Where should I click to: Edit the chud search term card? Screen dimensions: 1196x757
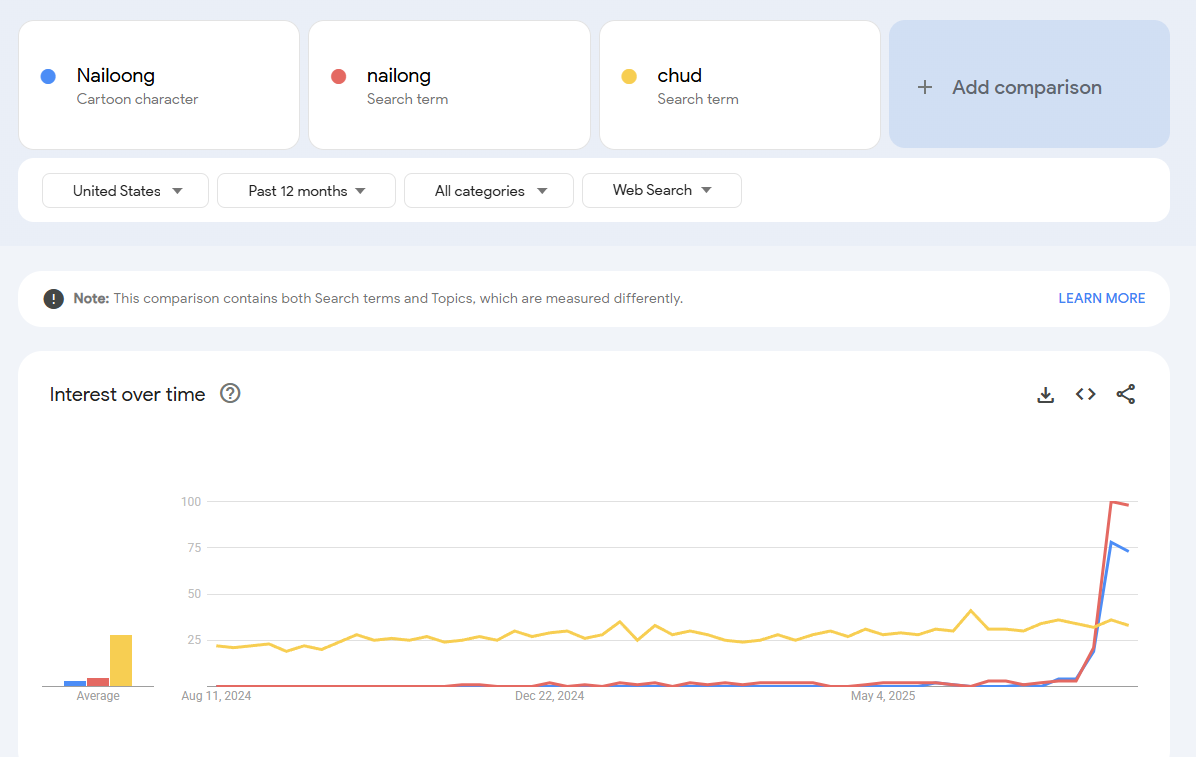(x=740, y=85)
